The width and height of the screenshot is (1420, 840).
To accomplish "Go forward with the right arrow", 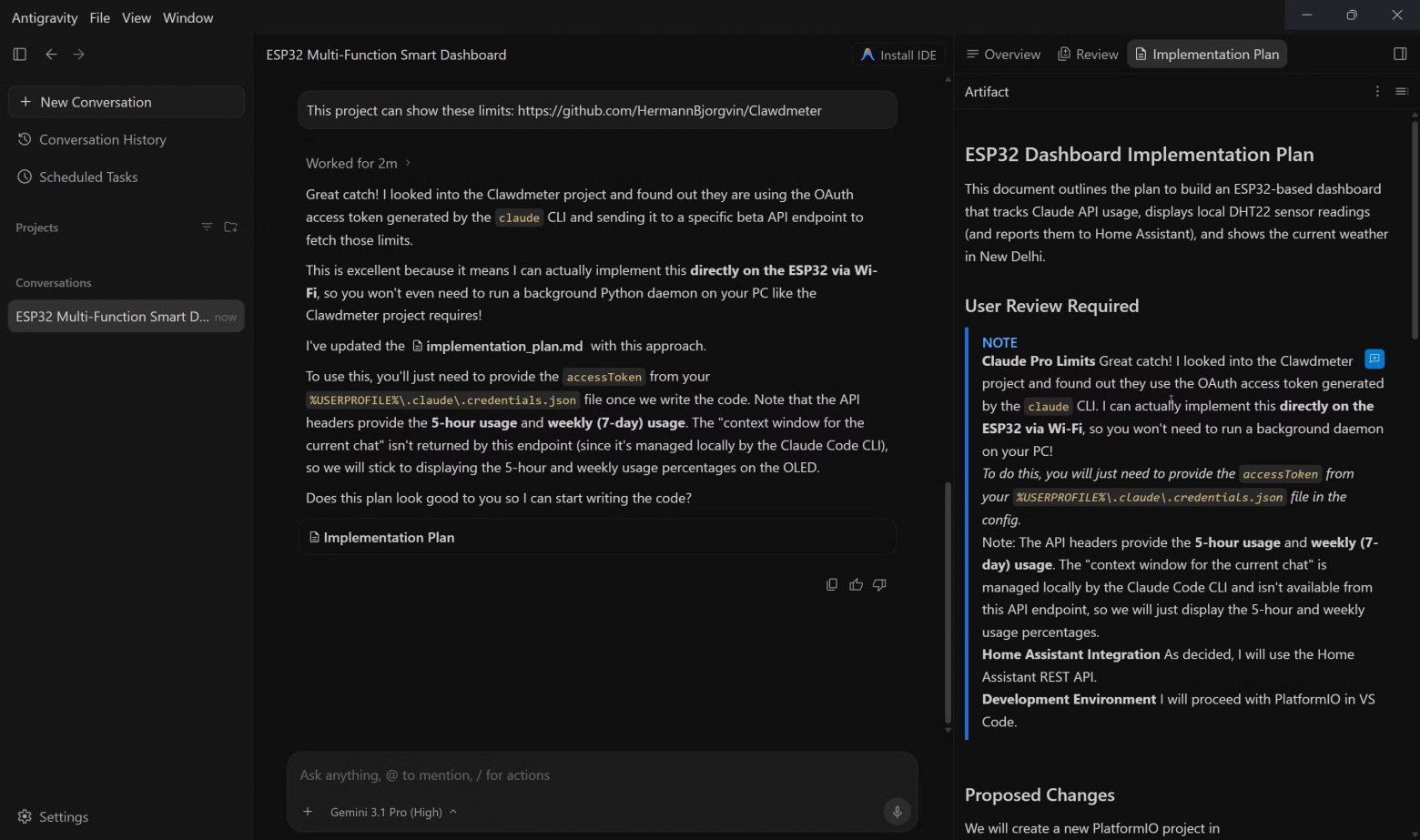I will click(x=79, y=55).
